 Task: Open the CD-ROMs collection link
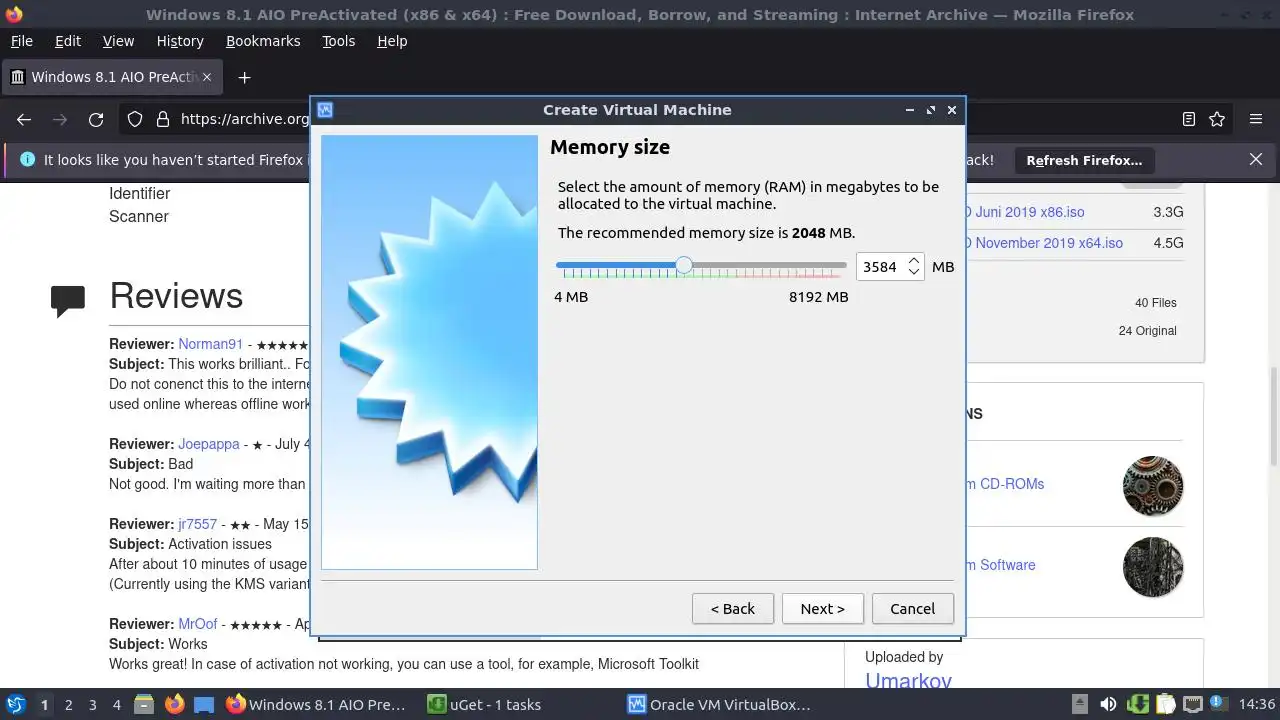tap(1005, 484)
